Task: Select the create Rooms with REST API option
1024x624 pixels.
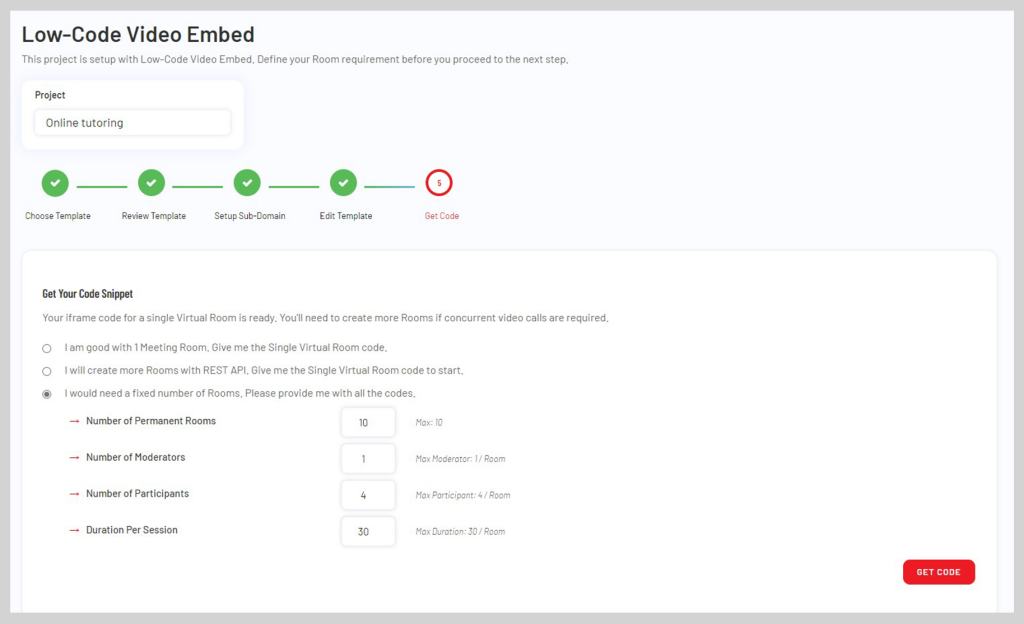Action: [46, 371]
